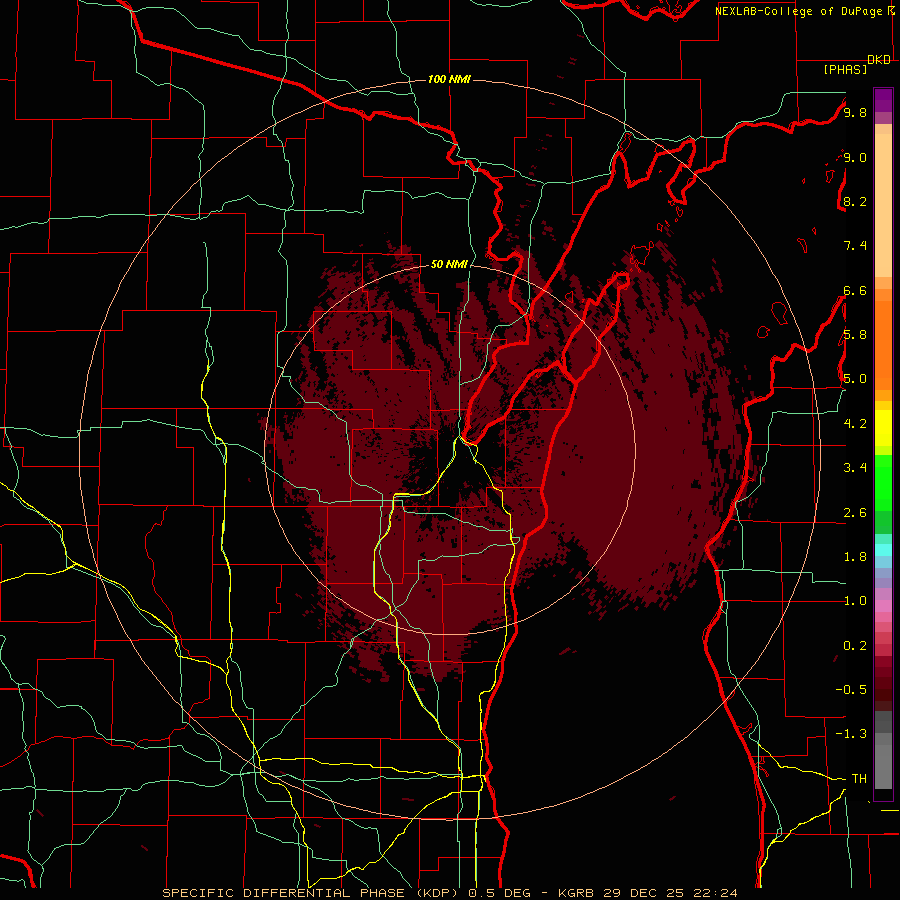
Task: Click the 7.4 legend value
Action: 855,246
